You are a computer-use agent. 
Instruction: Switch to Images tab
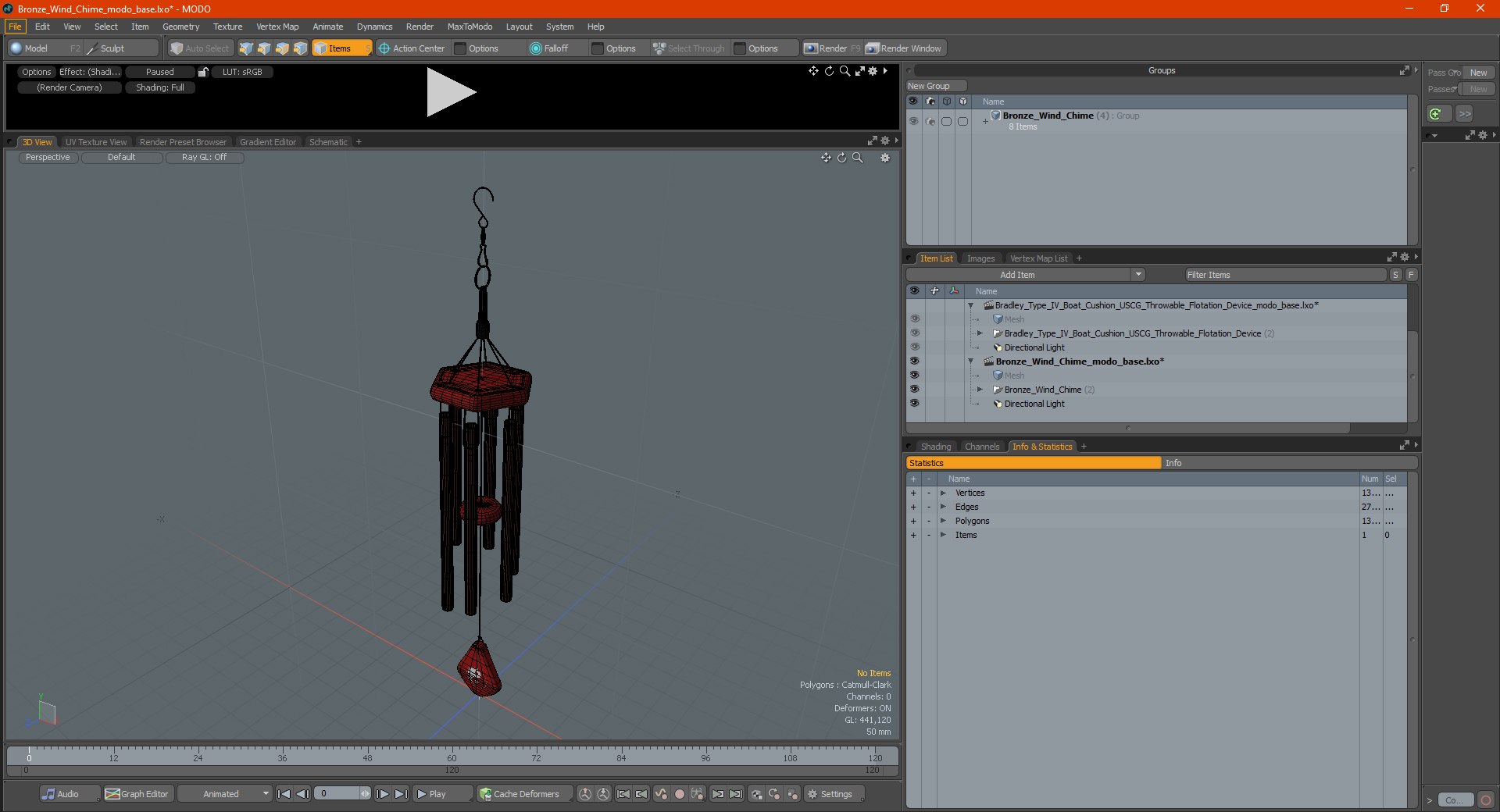pos(980,258)
